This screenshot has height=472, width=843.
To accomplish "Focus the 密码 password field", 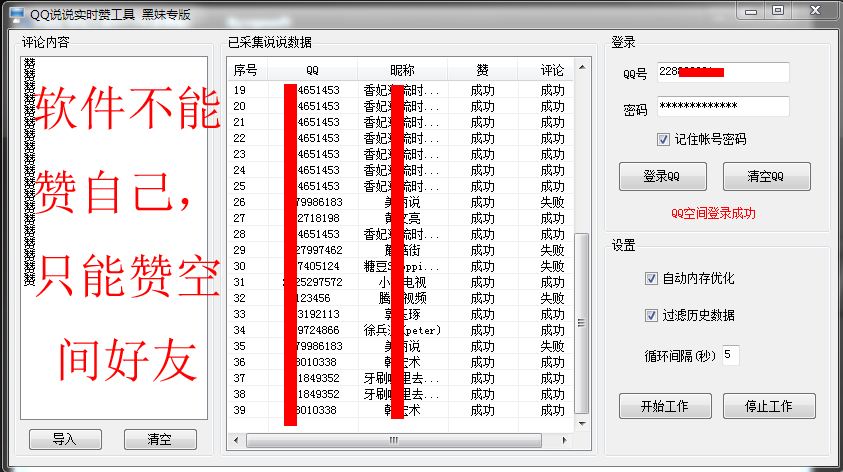I will coord(722,106).
